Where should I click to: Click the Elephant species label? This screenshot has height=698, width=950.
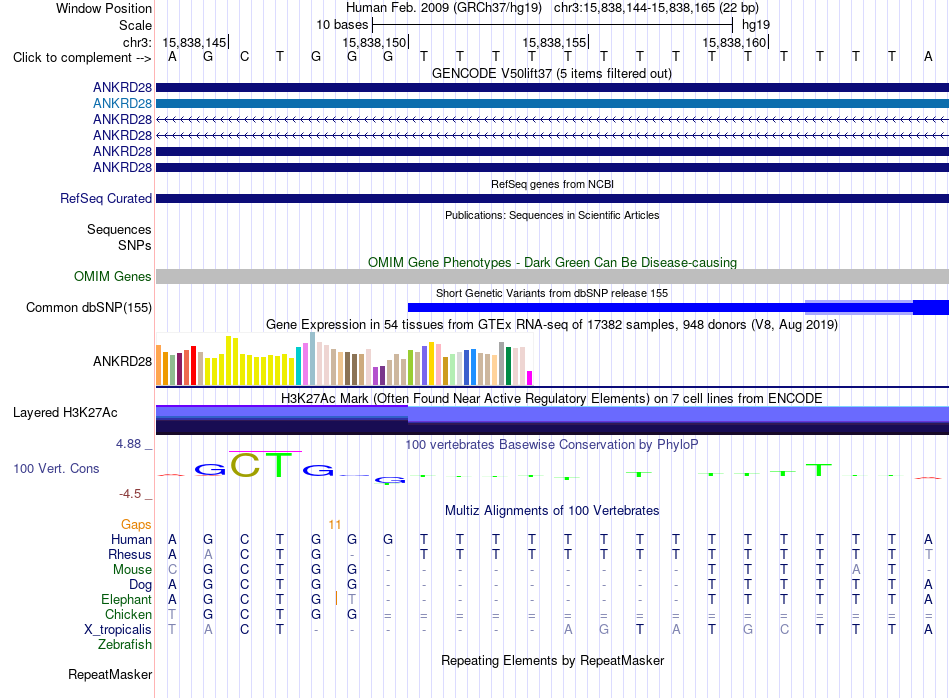(x=126, y=599)
